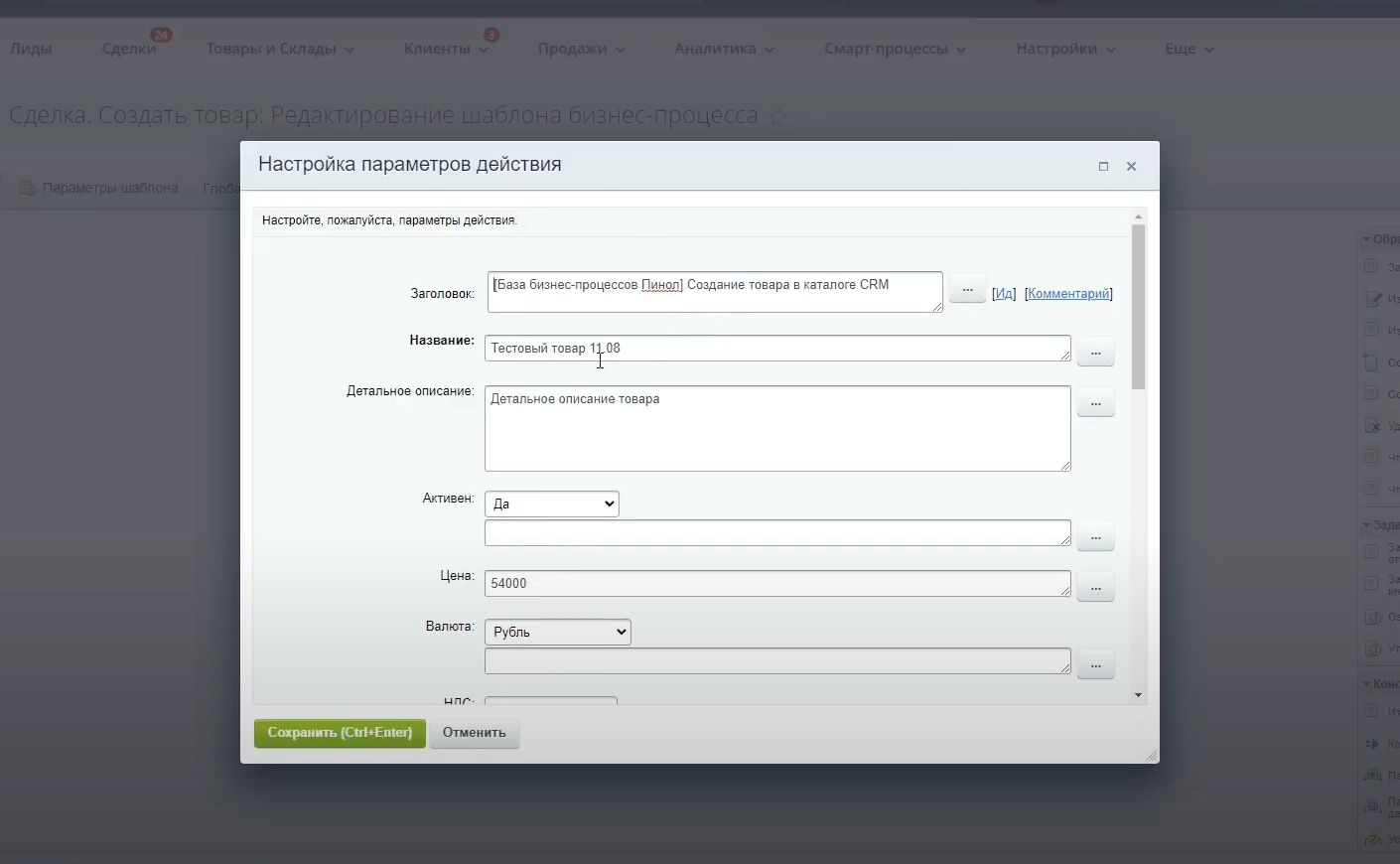Open value selector next to Валюта field
The image size is (1400, 864).
[x=1095, y=664]
